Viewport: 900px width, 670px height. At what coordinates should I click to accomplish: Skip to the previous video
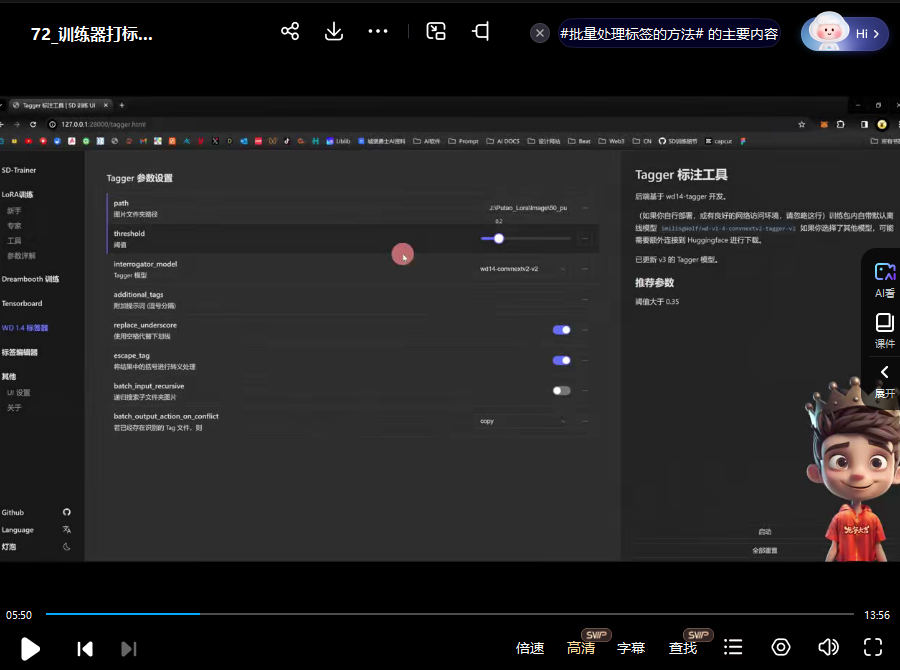click(x=85, y=649)
